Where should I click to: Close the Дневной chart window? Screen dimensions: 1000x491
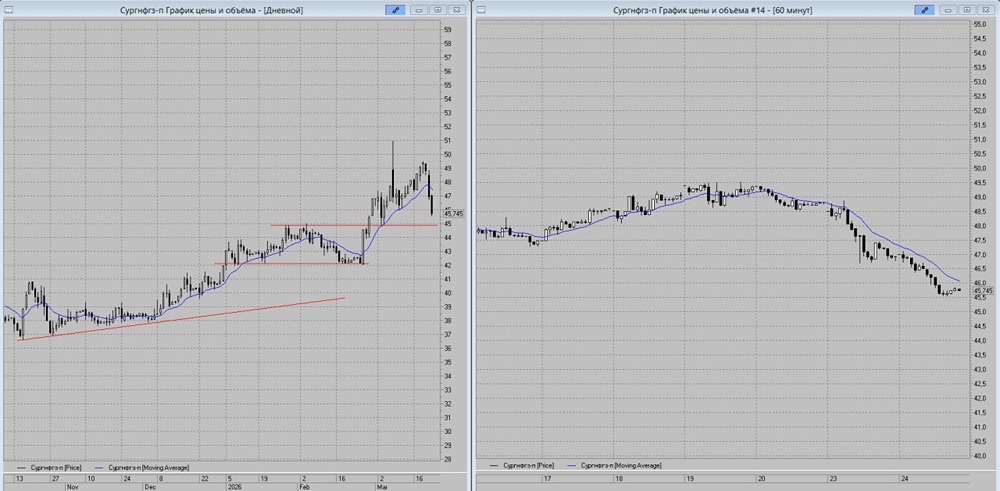tap(457, 10)
